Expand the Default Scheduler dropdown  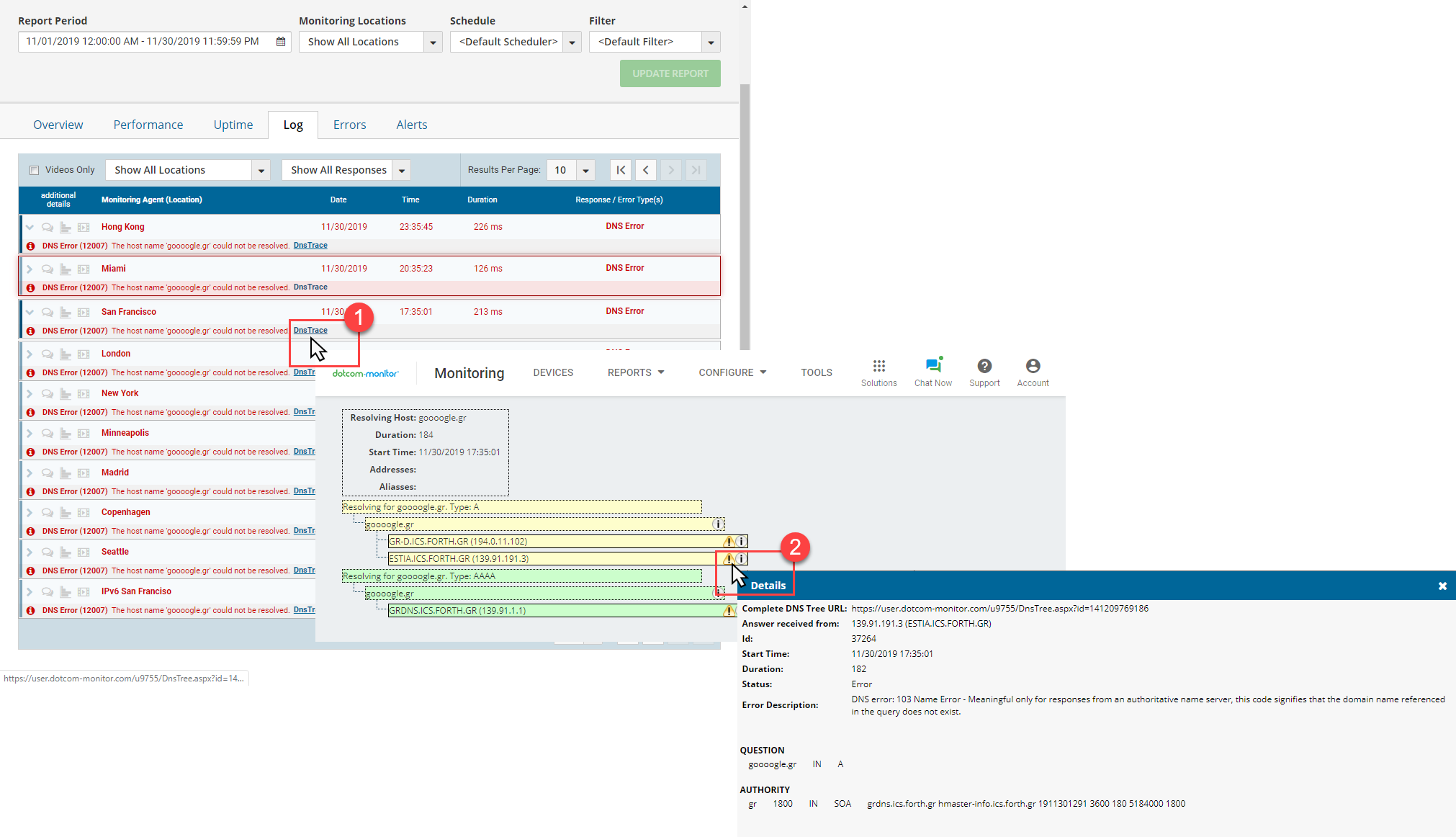[x=572, y=42]
